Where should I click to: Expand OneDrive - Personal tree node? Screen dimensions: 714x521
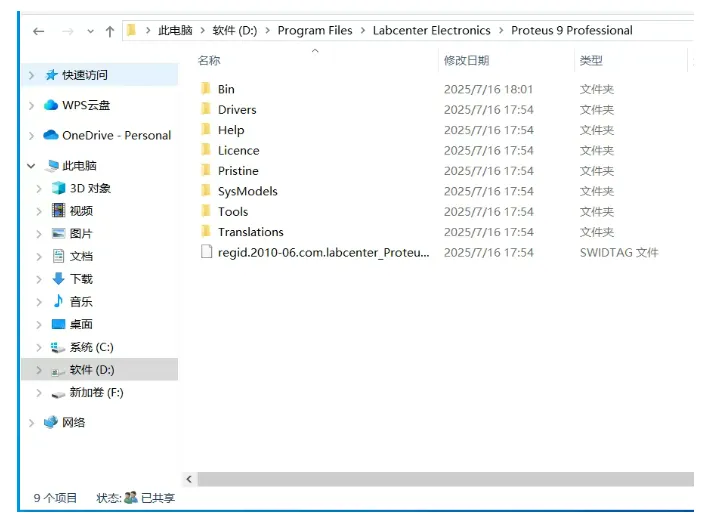(x=31, y=136)
